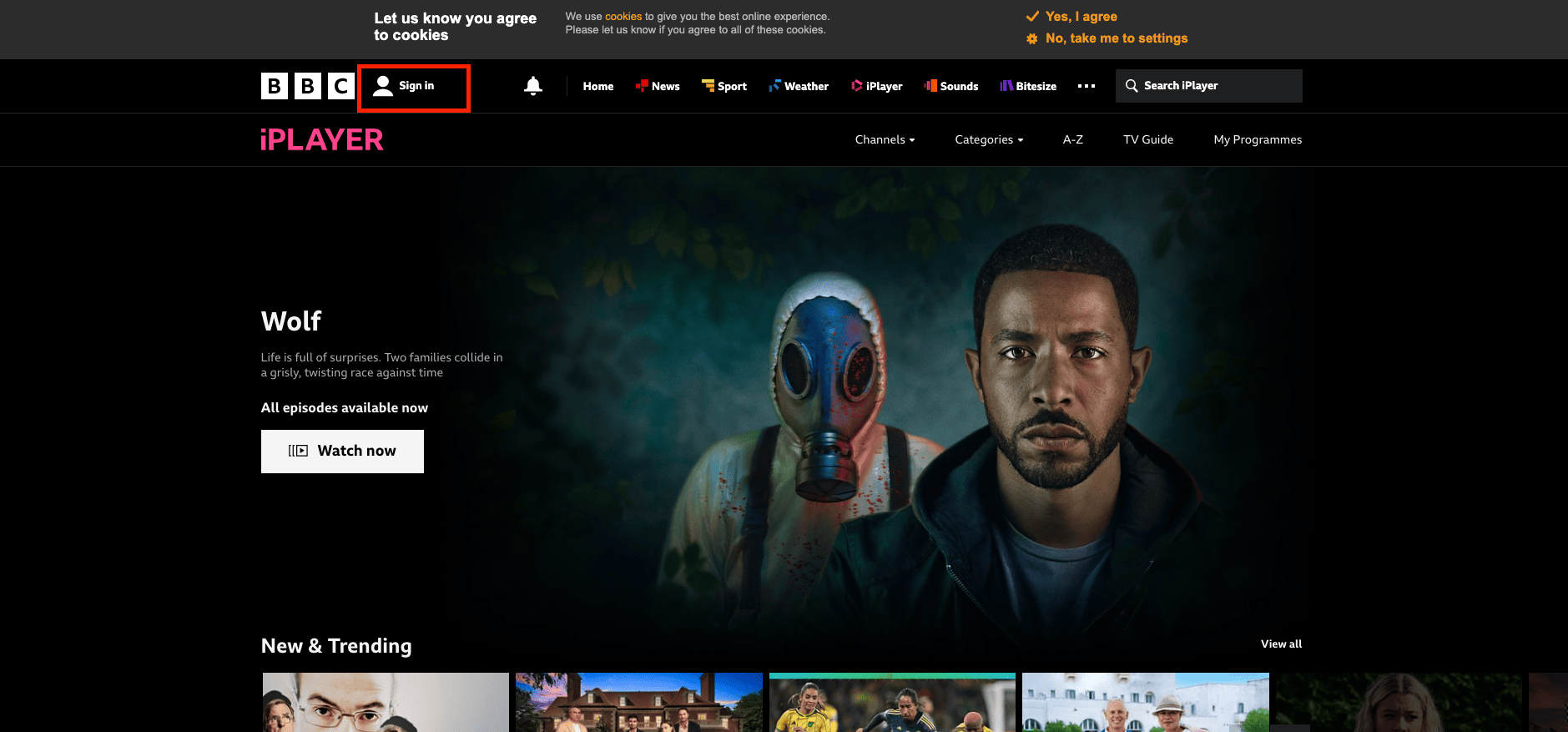The width and height of the screenshot is (1568, 732).
Task: Open the white building programme thumbnail
Action: point(1146,703)
